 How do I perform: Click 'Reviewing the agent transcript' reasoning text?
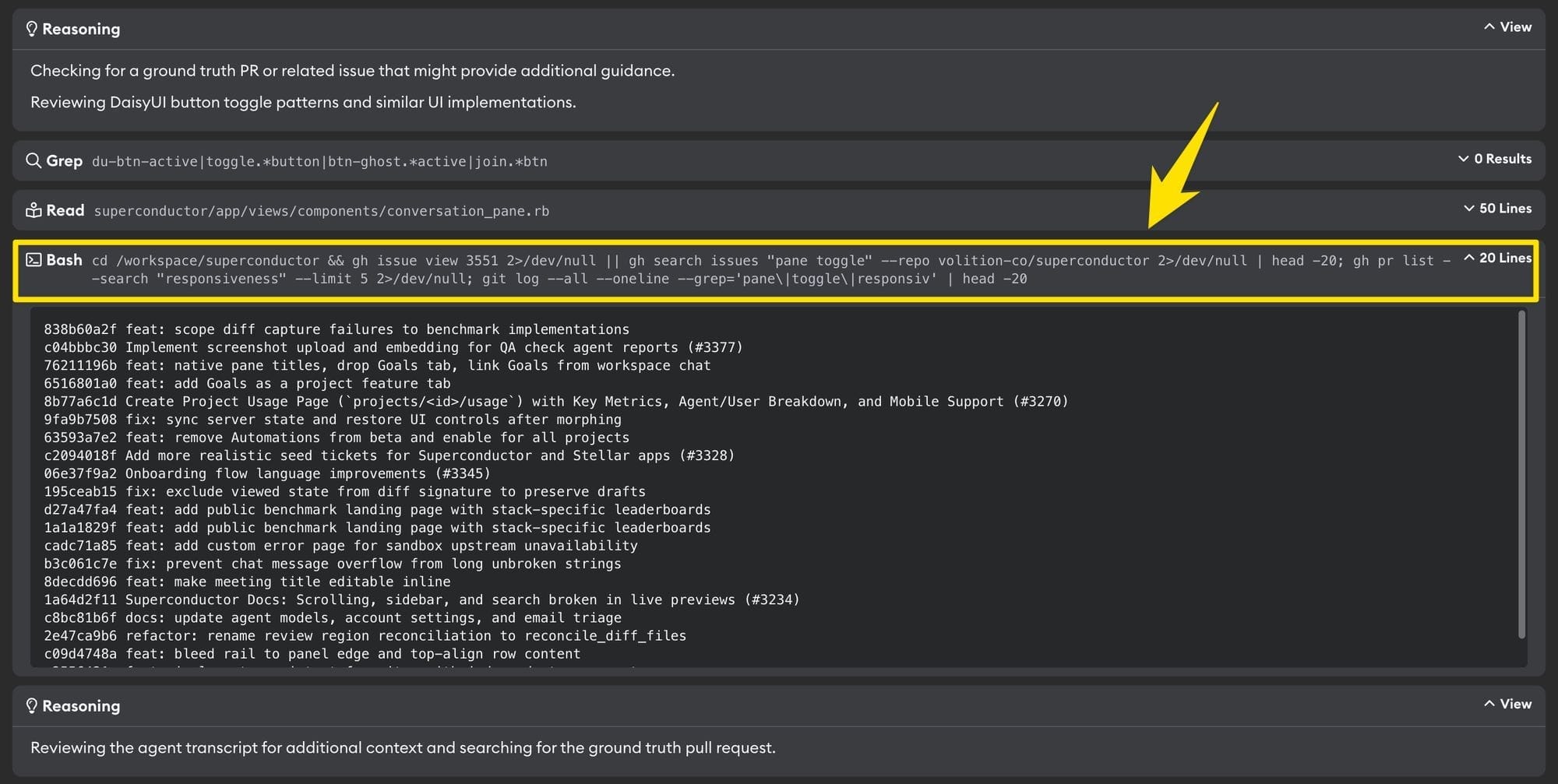(x=403, y=747)
